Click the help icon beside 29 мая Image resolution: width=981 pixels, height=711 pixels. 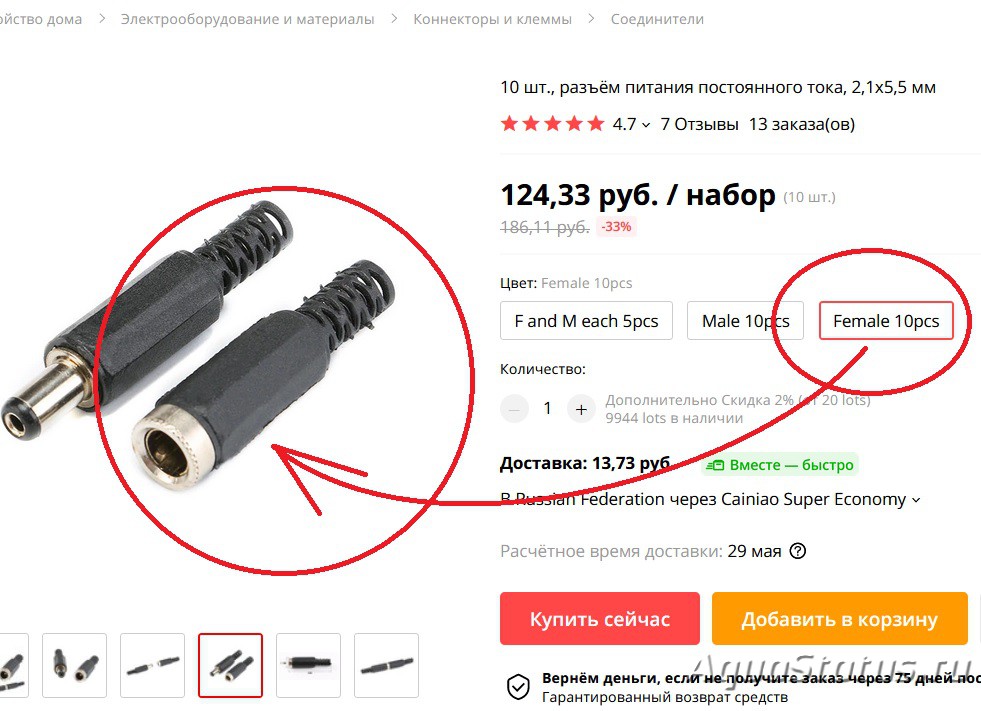tap(798, 551)
